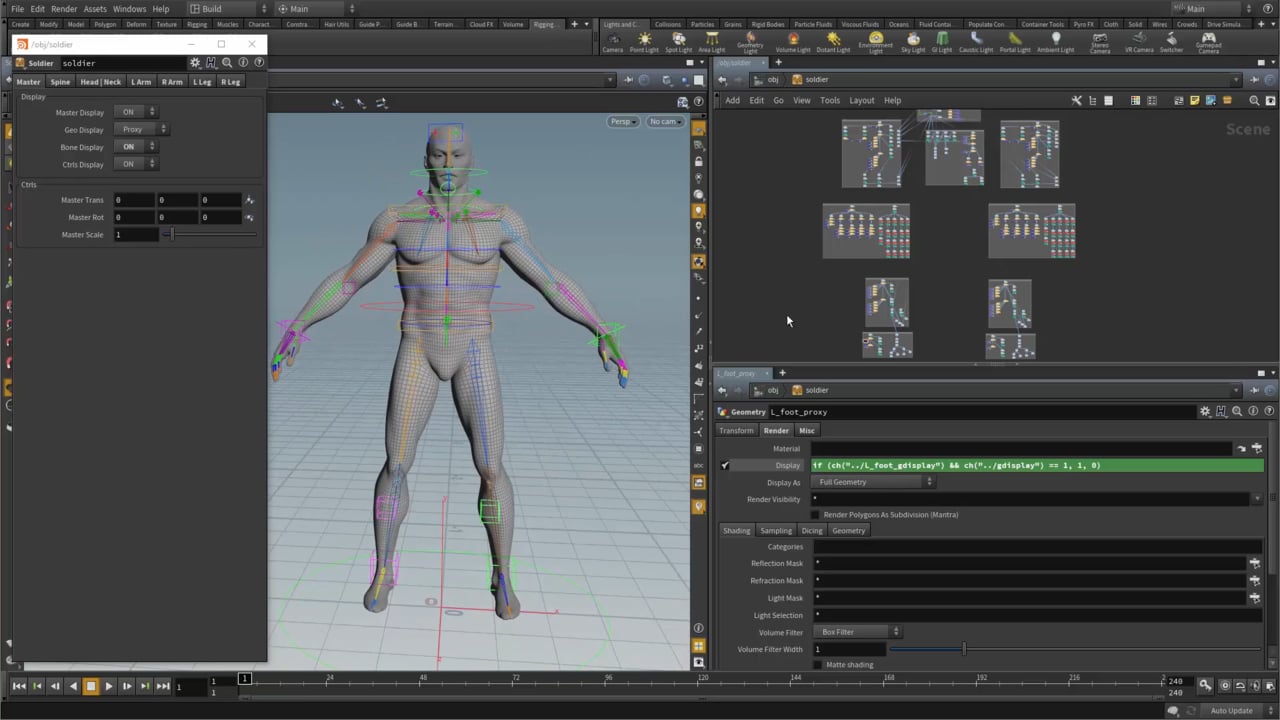Switch to the Spine tab
Viewport: 1280px width, 720px height.
click(x=60, y=82)
